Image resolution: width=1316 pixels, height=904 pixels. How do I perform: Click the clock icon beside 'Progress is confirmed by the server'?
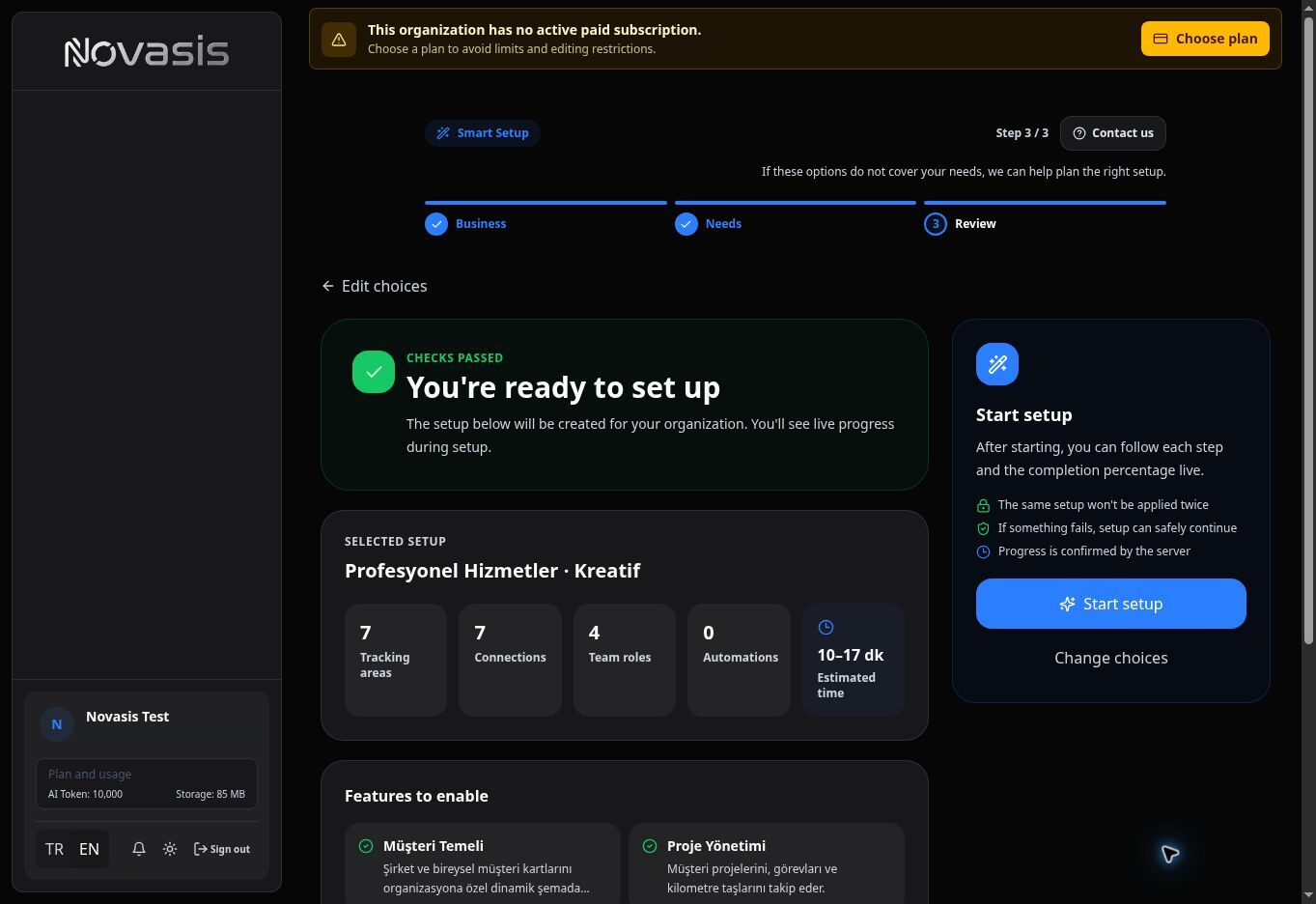point(983,551)
